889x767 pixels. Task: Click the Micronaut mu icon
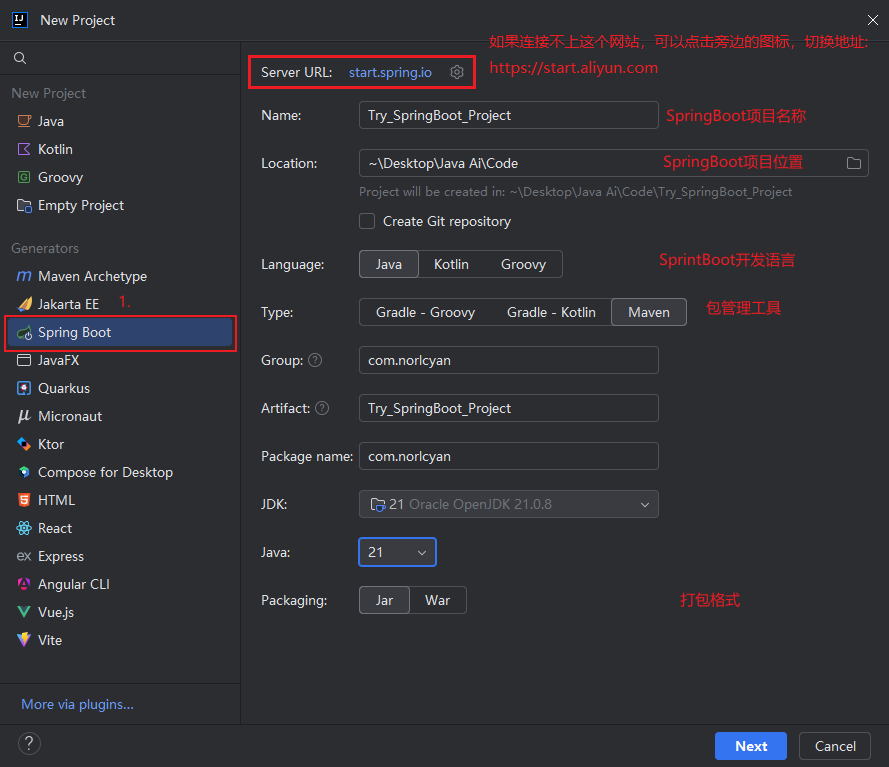24,416
